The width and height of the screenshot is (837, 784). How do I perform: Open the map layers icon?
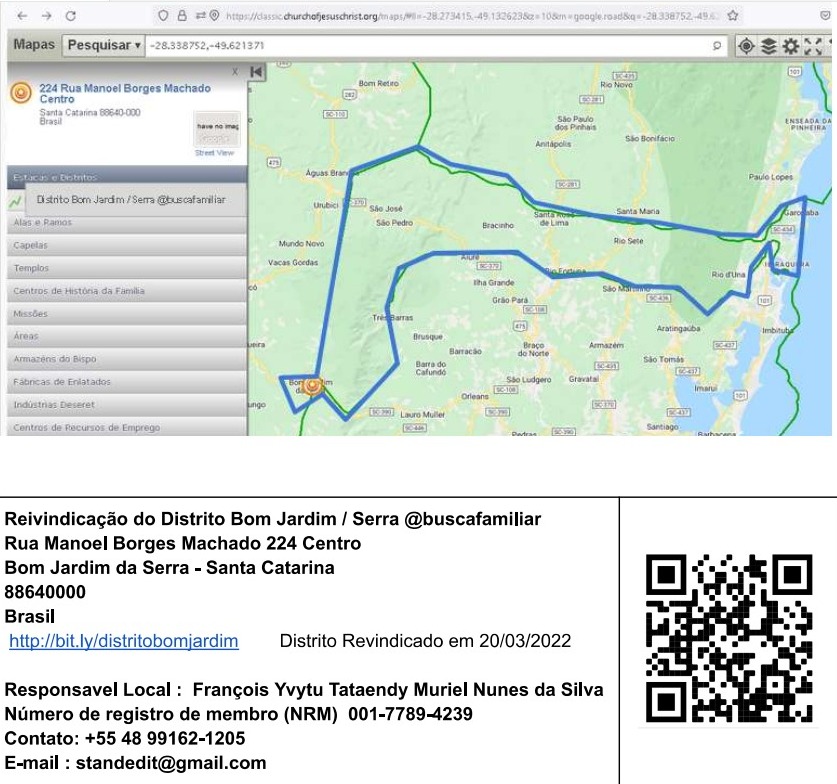(767, 46)
